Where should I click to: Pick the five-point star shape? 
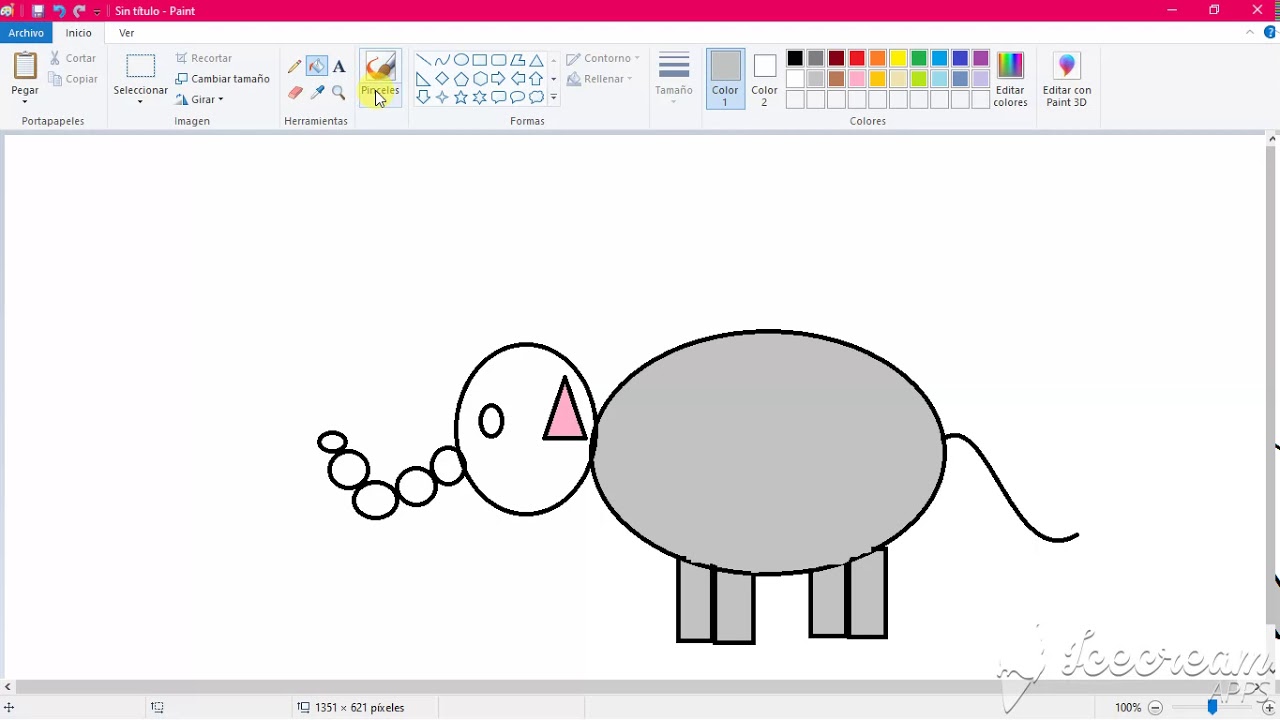461,97
